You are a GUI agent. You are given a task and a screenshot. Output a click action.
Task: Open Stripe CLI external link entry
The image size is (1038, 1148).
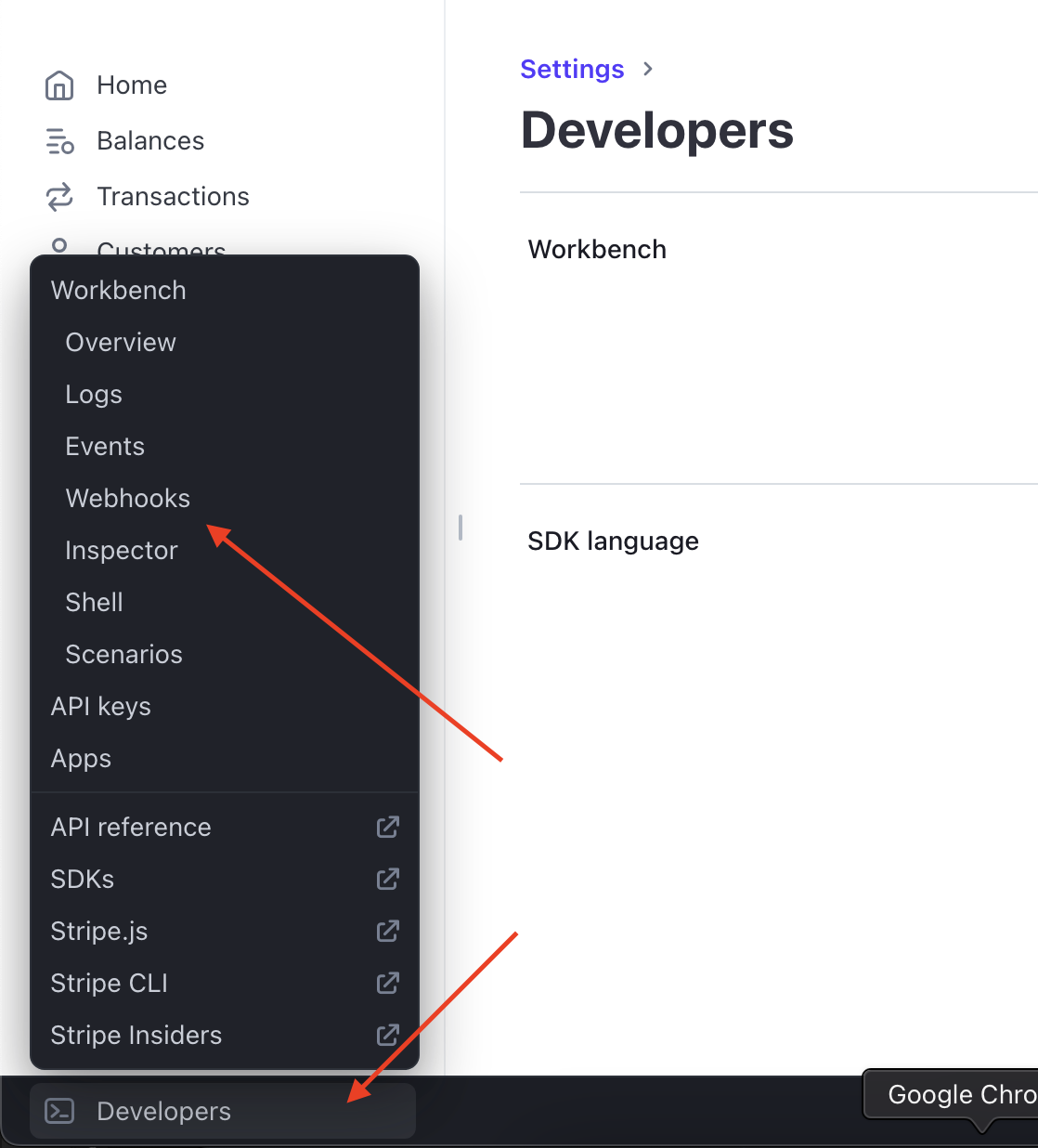(225, 983)
